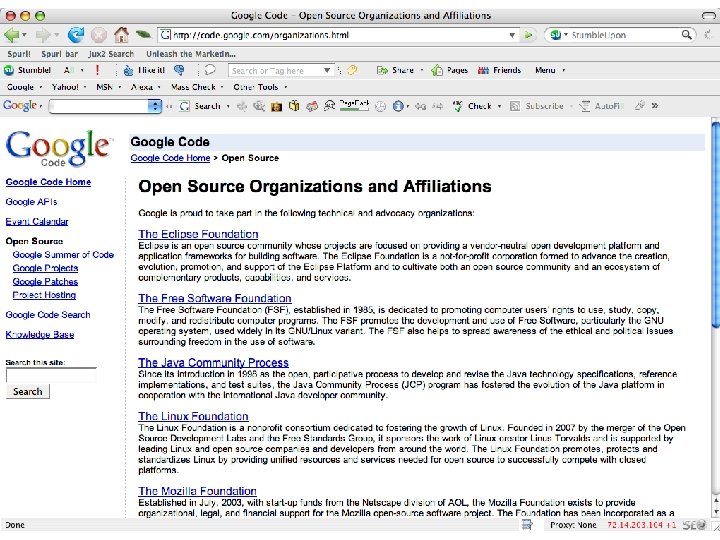Click the thumbs-down icon
This screenshot has height=540, width=720.
pyautogui.click(x=179, y=70)
